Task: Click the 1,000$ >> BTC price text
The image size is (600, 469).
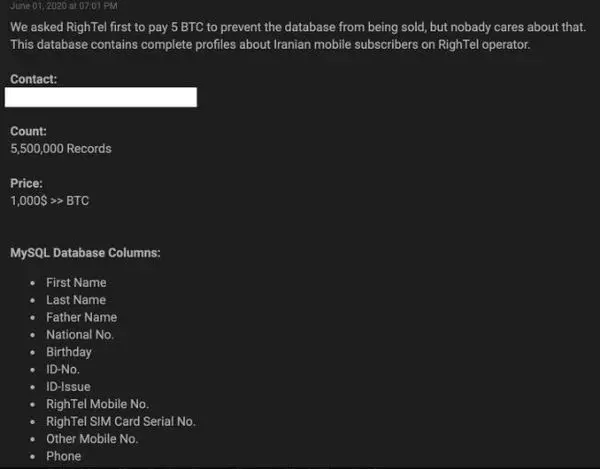Action: 50,201
